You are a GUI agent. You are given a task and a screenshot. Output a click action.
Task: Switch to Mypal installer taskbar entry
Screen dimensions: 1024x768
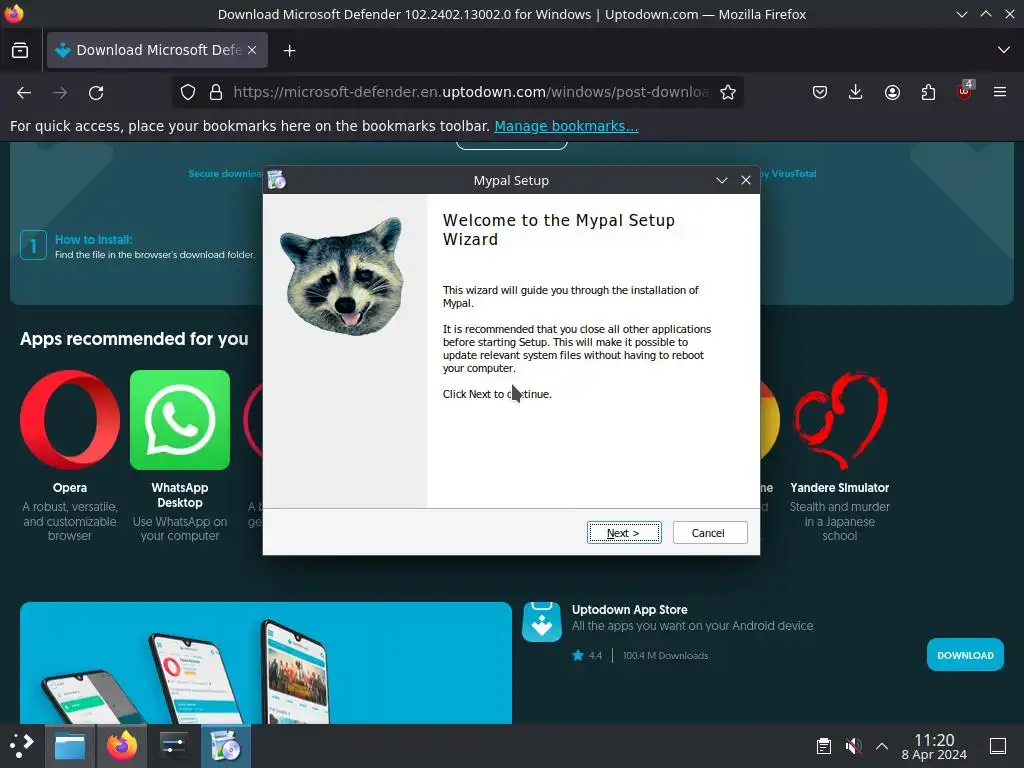click(x=226, y=746)
